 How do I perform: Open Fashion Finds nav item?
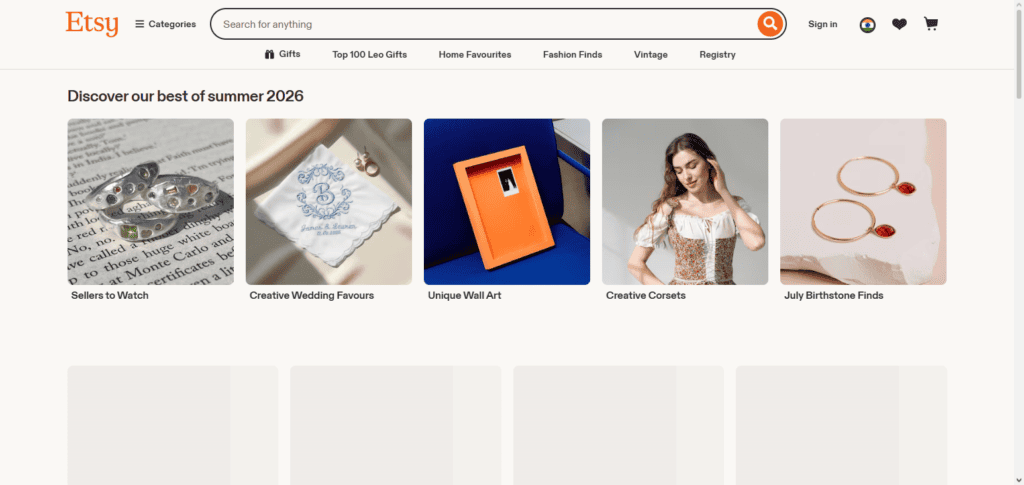tap(573, 55)
